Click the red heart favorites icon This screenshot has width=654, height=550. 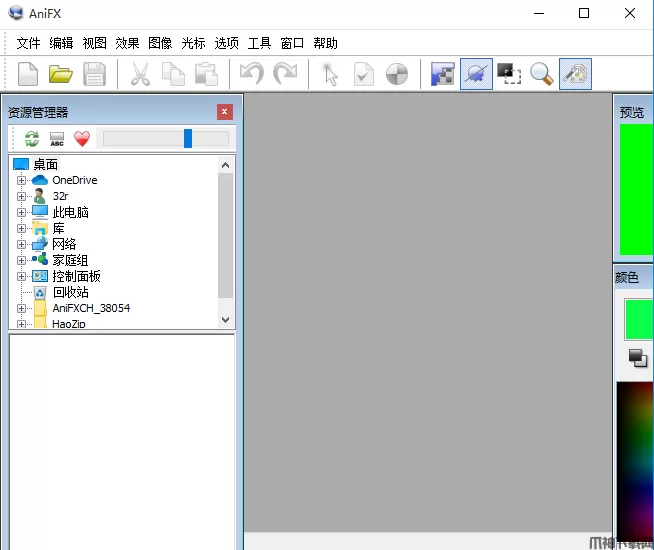coord(82,139)
